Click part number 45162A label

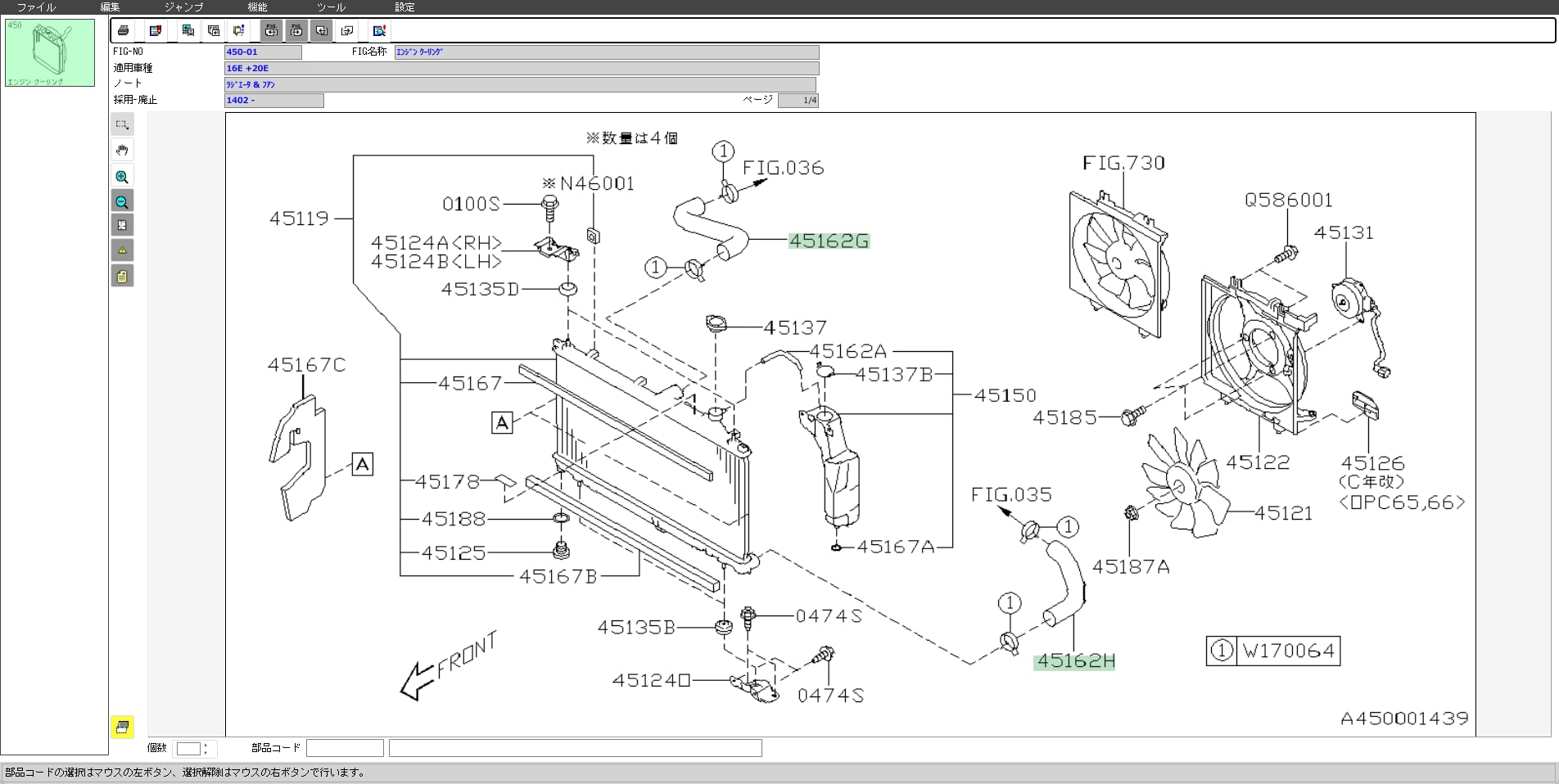coord(848,352)
